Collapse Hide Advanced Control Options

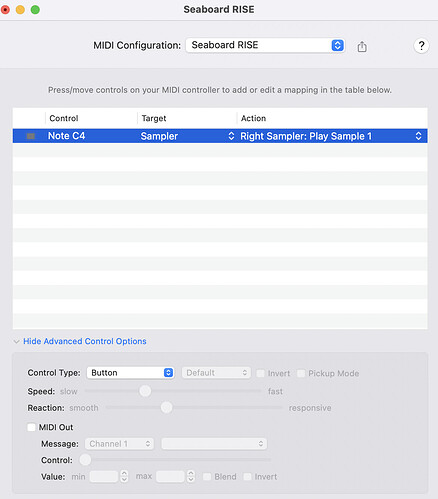(85, 341)
